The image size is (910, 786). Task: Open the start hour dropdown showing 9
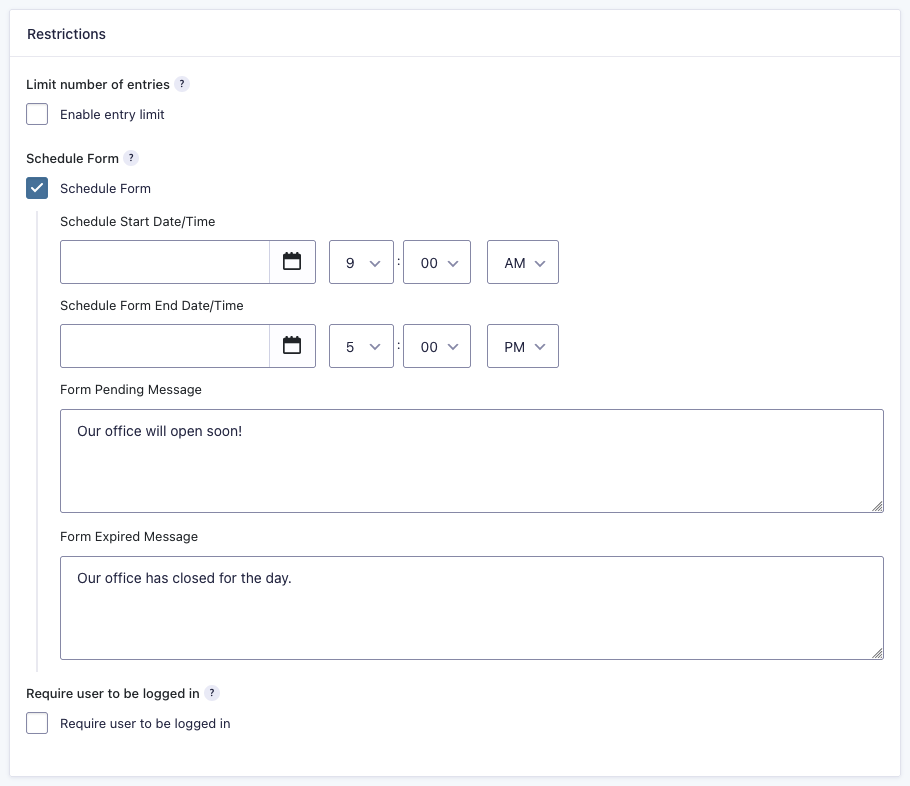(x=361, y=261)
